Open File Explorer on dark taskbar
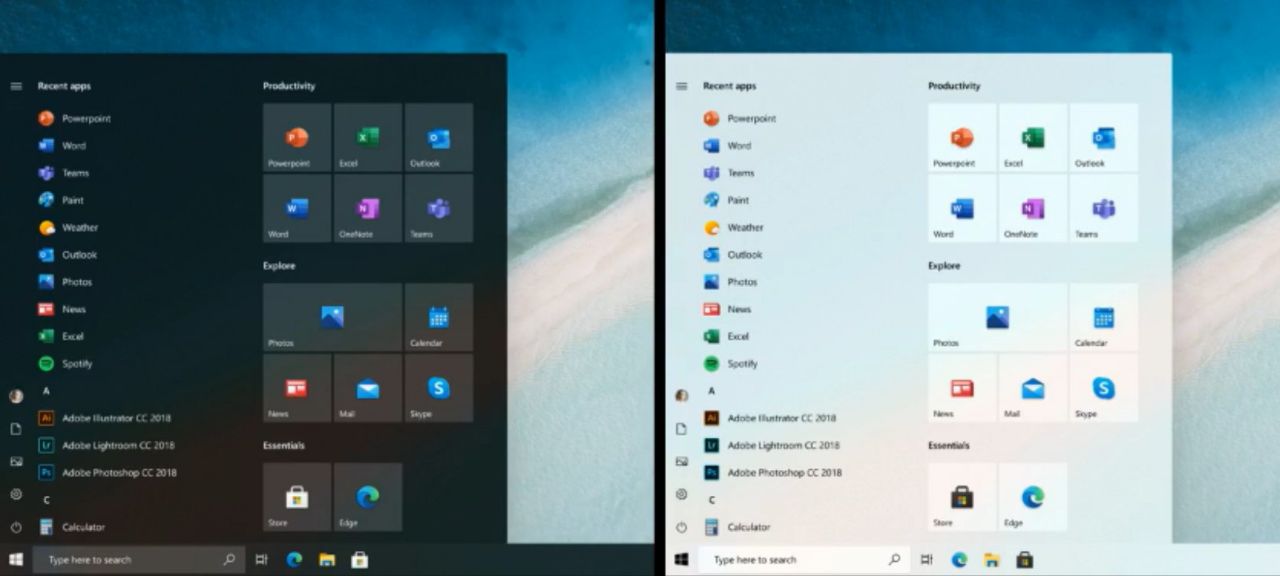This screenshot has width=1280, height=576. tap(326, 560)
